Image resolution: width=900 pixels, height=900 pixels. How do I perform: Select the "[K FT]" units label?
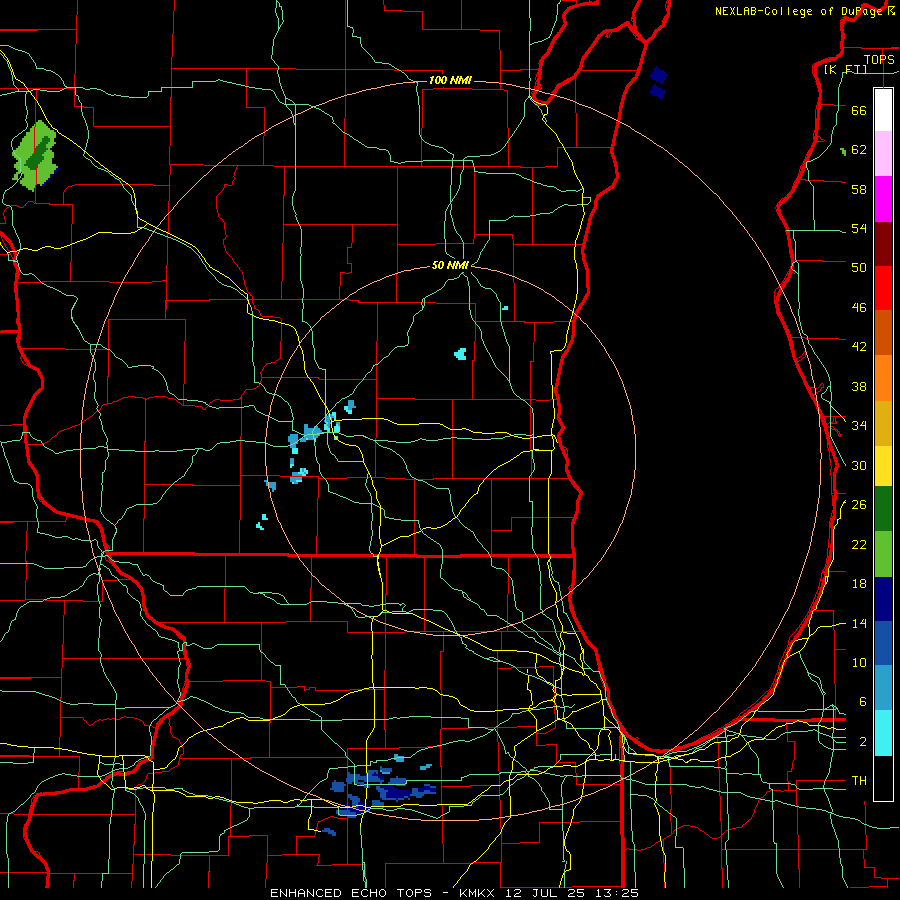(845, 70)
